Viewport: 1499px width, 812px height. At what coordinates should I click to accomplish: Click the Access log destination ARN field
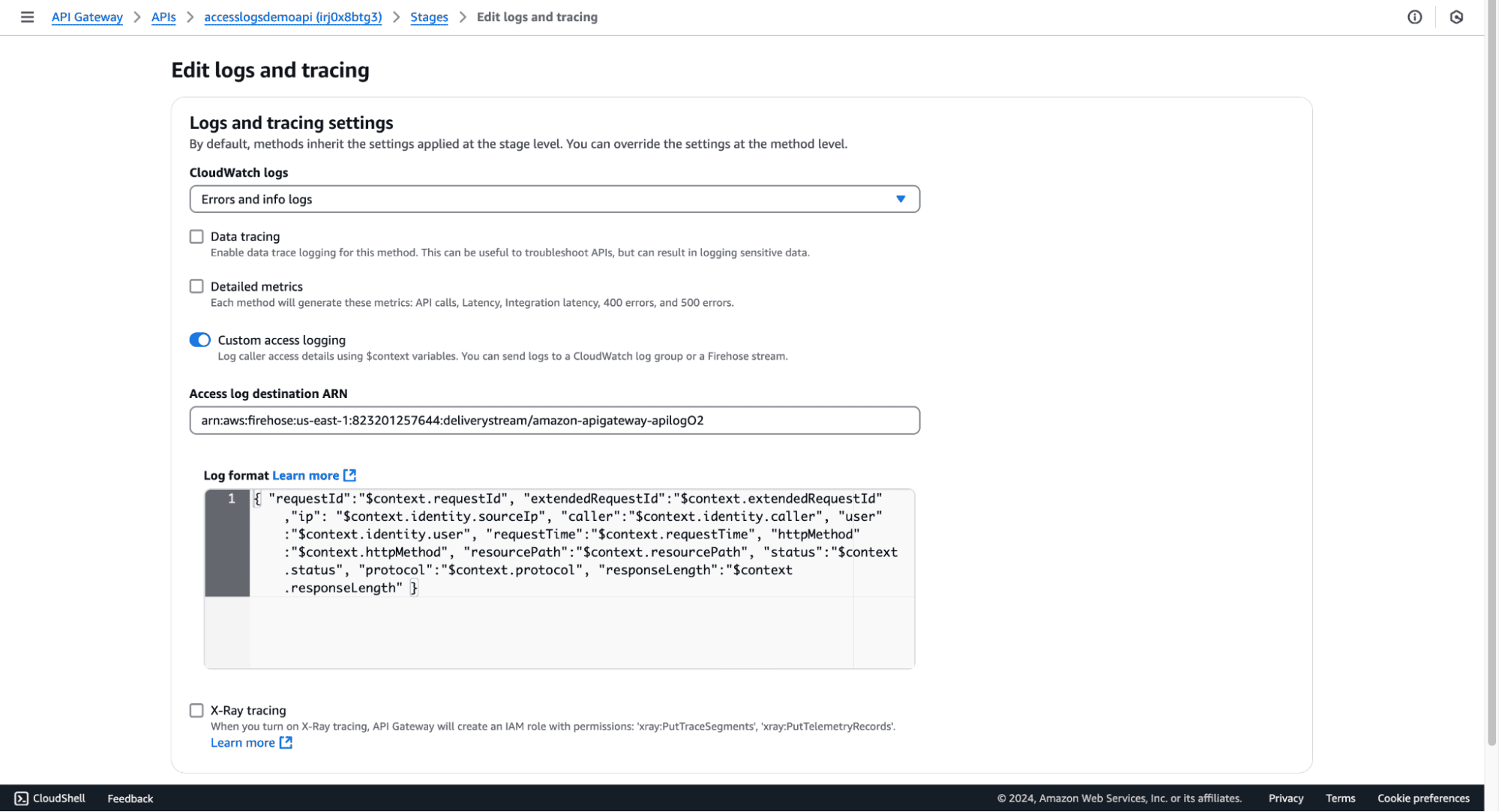click(554, 421)
